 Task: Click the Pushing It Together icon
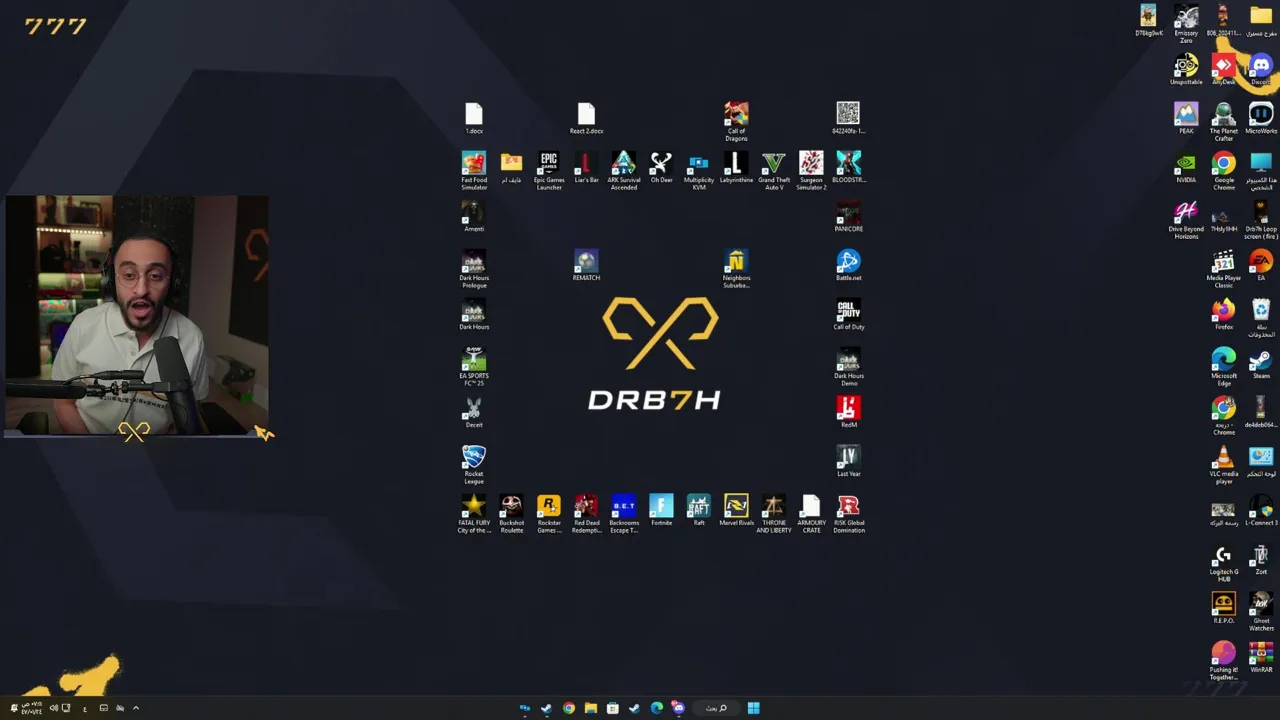click(x=1224, y=661)
